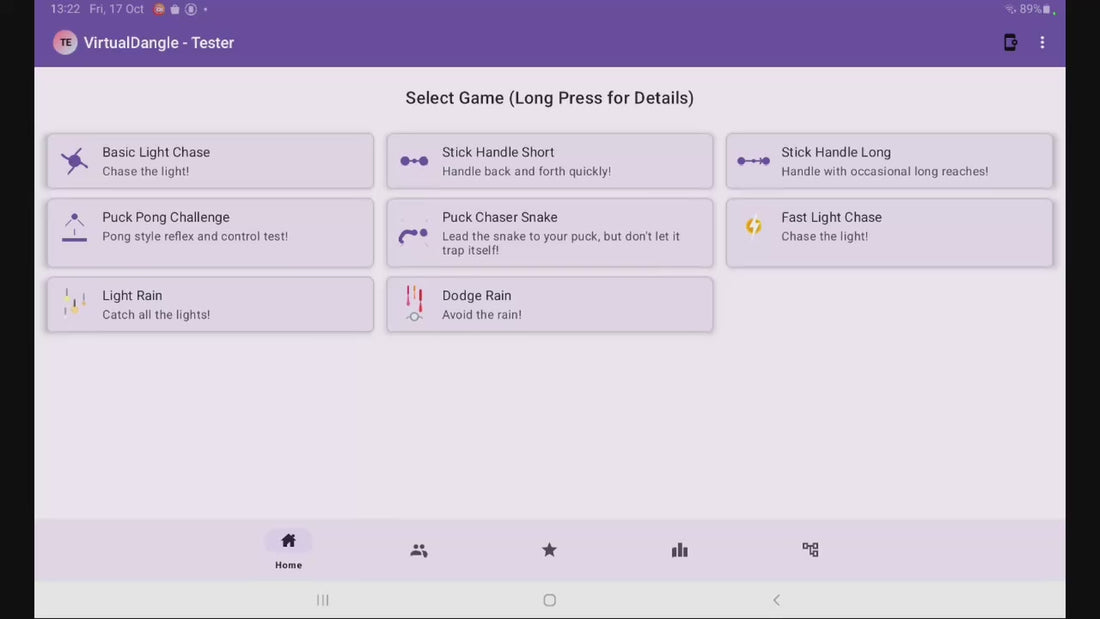Open the hierarchy tree tab

pyautogui.click(x=810, y=550)
